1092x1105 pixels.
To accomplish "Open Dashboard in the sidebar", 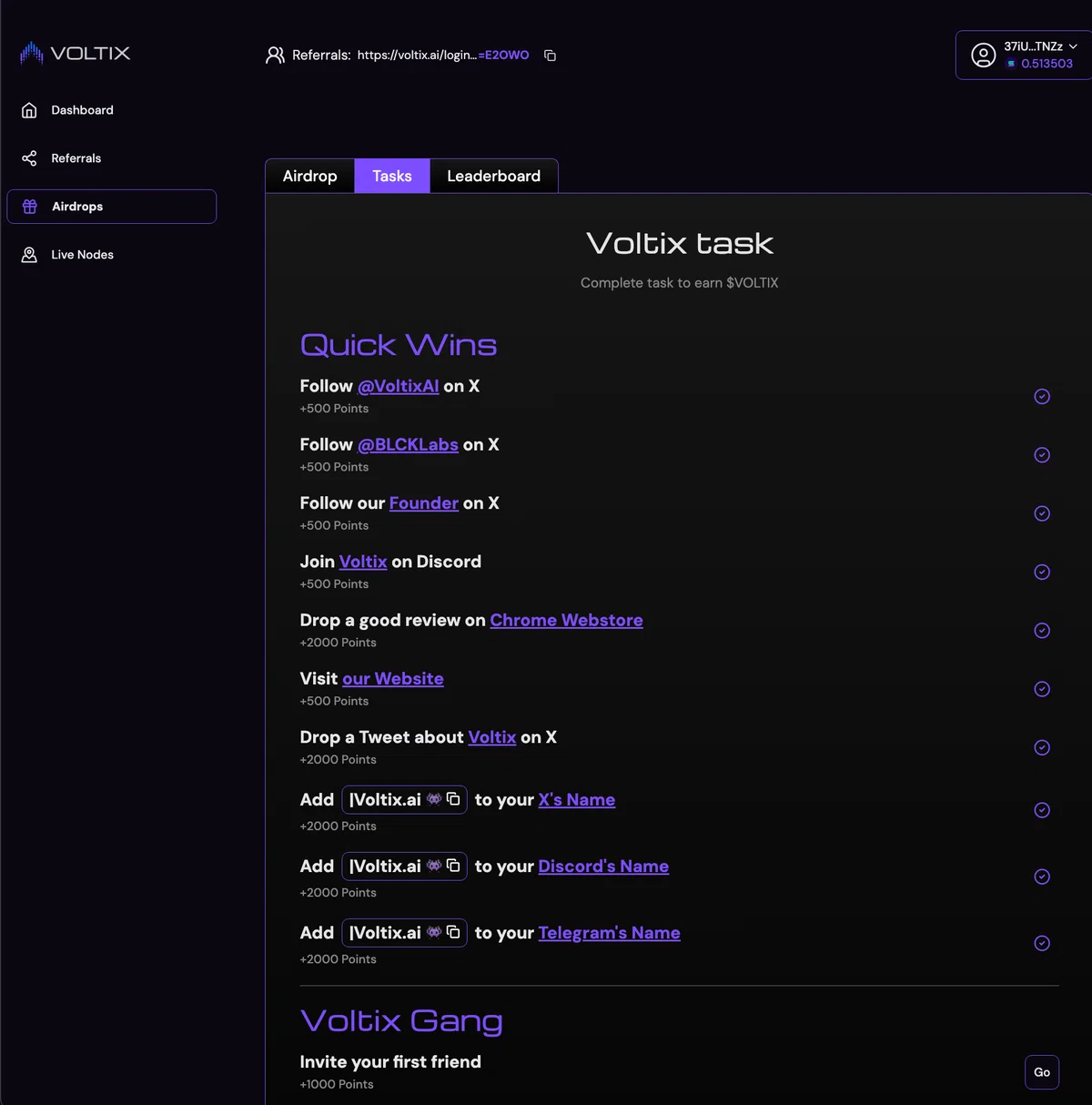I will pos(112,110).
